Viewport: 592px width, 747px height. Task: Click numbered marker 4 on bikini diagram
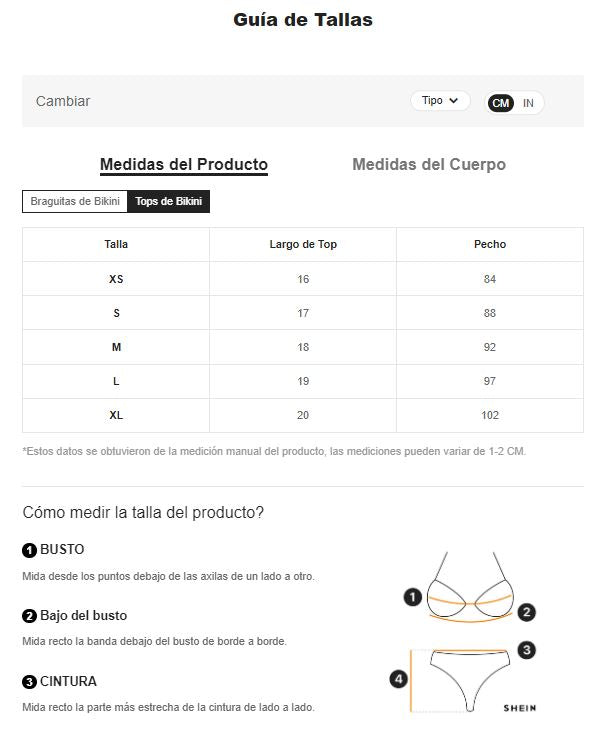(x=399, y=679)
